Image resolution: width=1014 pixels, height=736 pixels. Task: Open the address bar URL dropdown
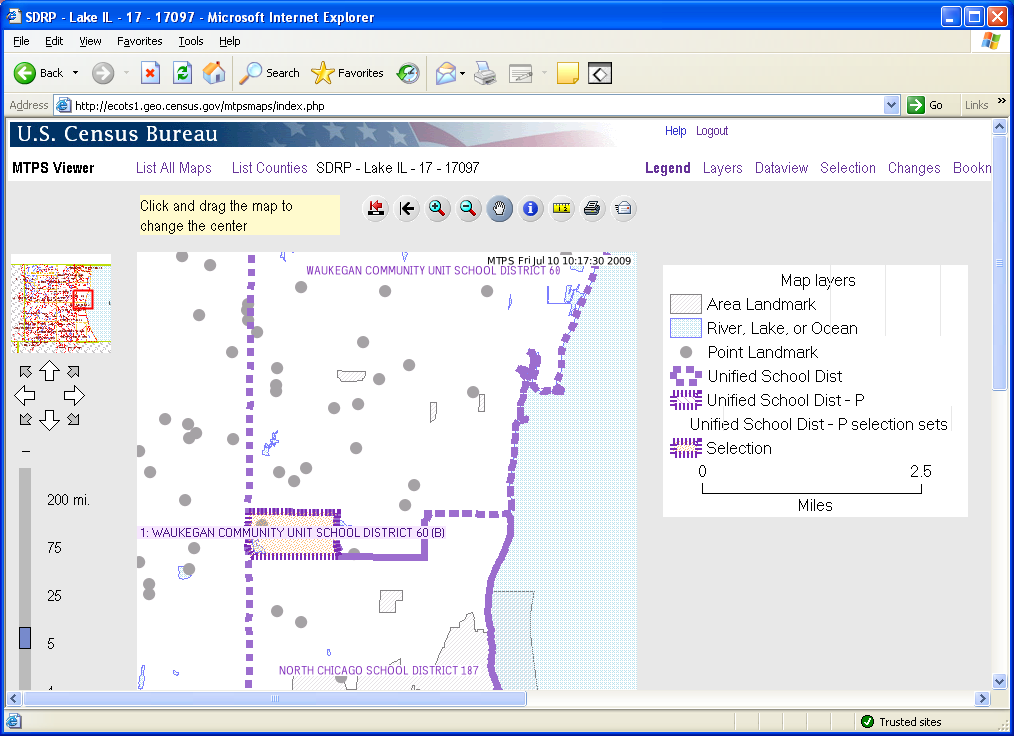point(892,105)
